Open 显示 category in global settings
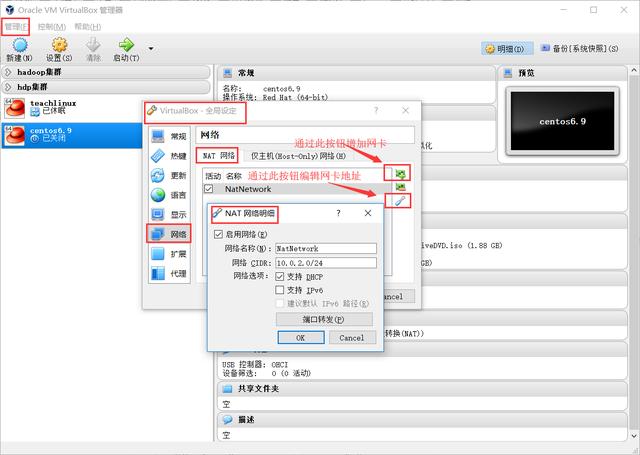 tap(169, 215)
